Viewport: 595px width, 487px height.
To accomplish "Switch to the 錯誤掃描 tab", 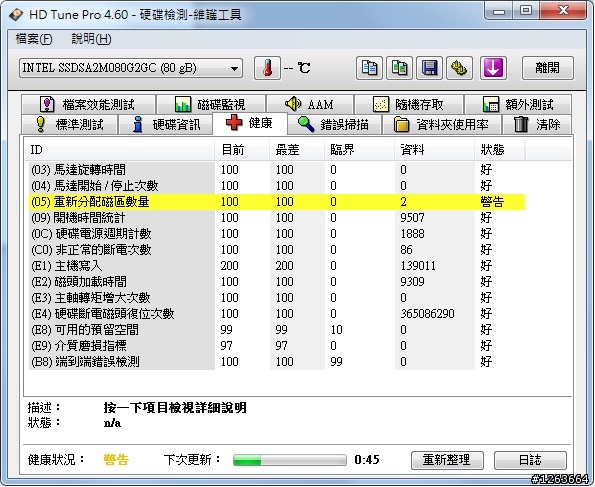I will [x=334, y=124].
